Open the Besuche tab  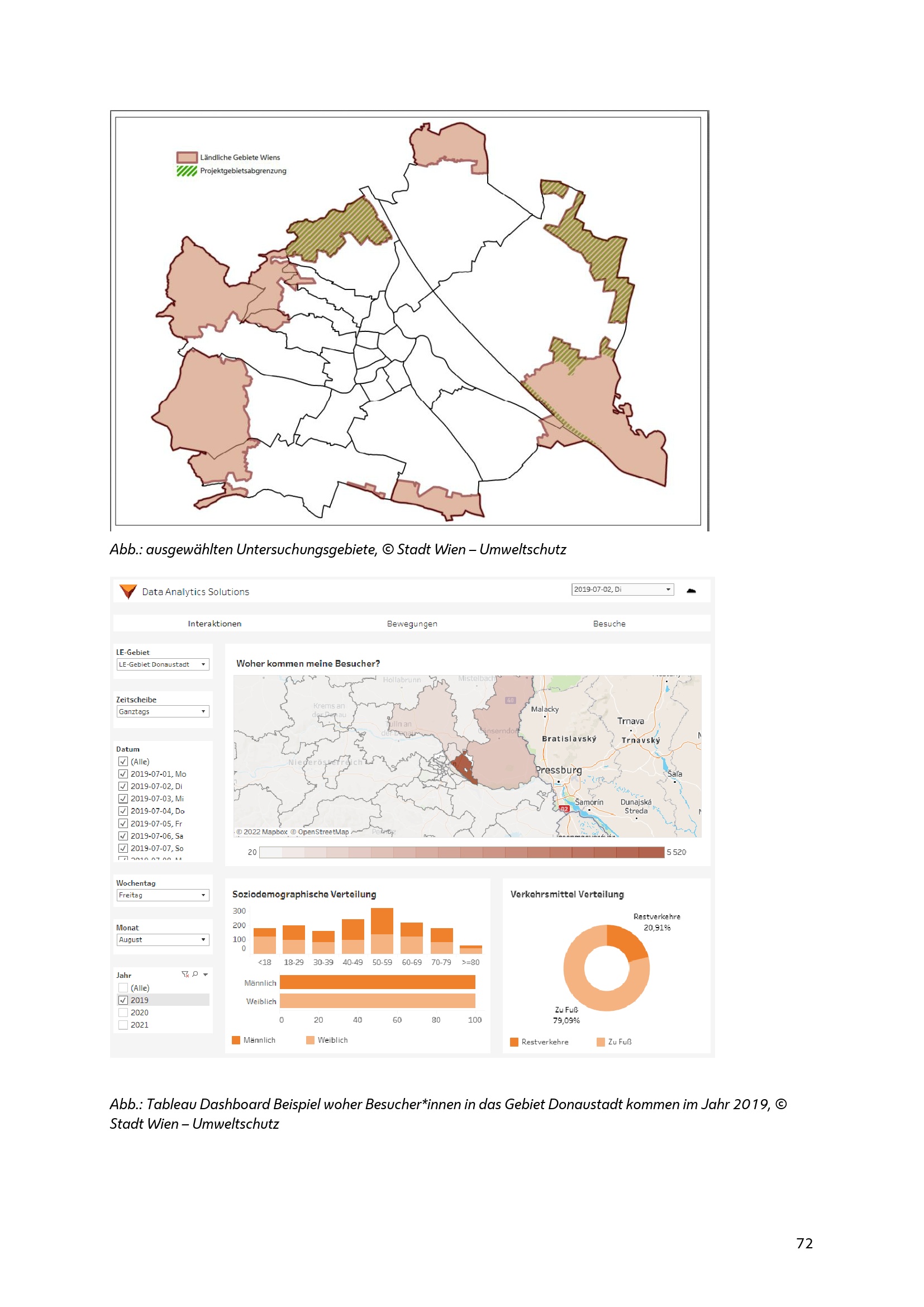pos(609,624)
